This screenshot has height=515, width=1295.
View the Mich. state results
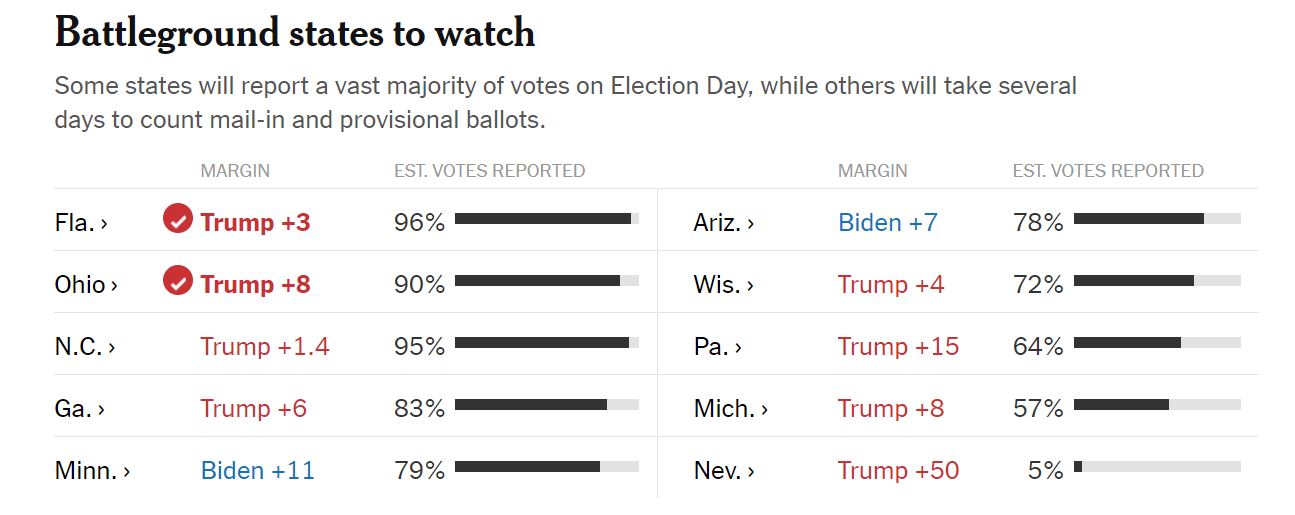click(x=731, y=409)
